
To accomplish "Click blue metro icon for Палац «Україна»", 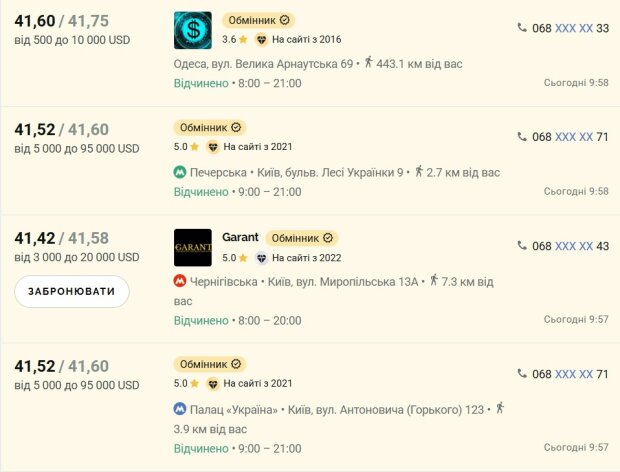I will (x=180, y=409).
